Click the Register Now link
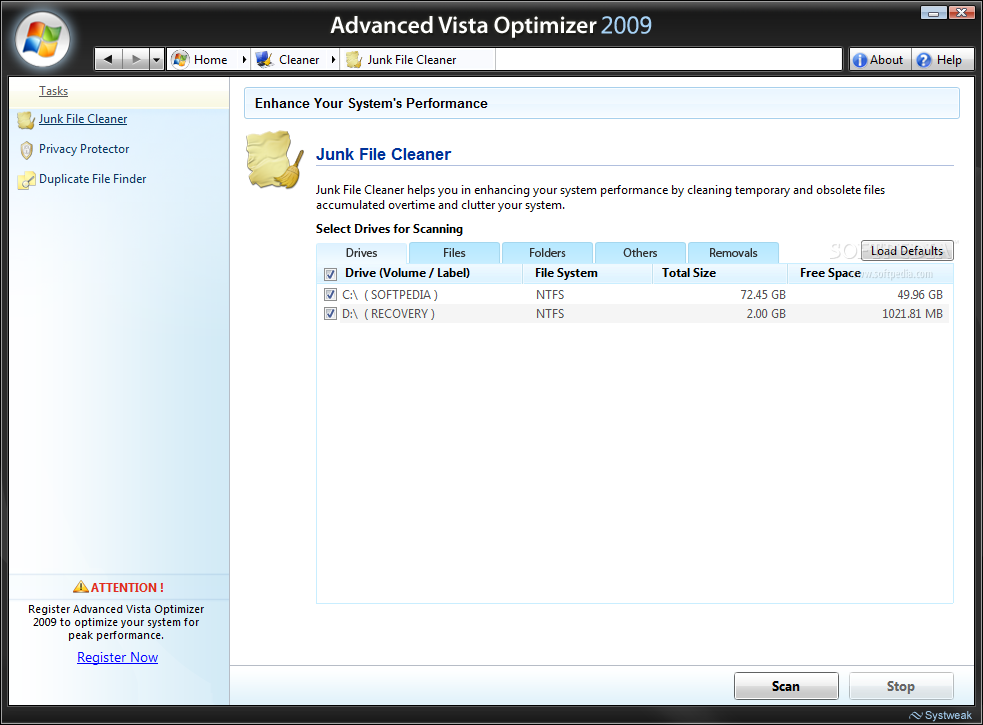This screenshot has height=725, width=983. [x=117, y=657]
